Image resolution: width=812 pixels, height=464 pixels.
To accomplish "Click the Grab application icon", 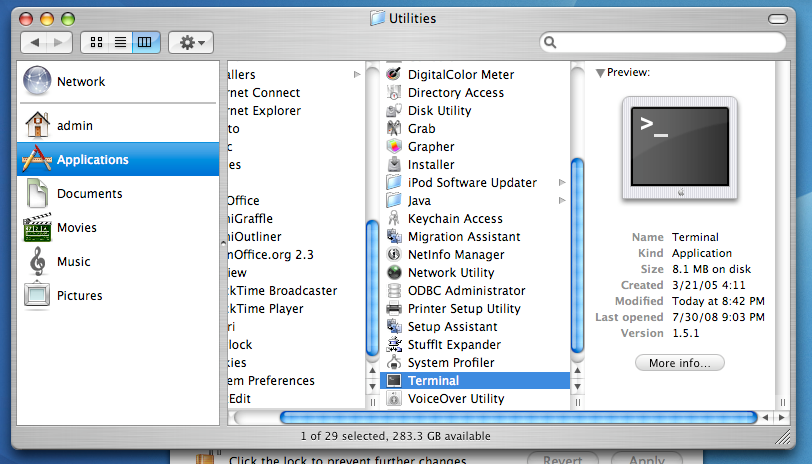I will coord(394,128).
